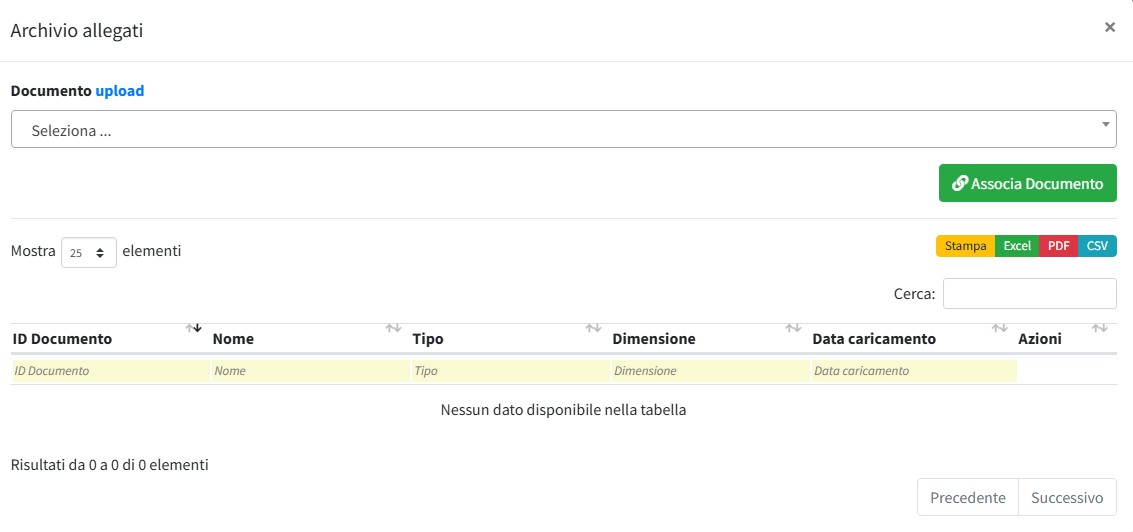
Task: Sort table by ID Documento arrows icon
Action: pos(194,328)
